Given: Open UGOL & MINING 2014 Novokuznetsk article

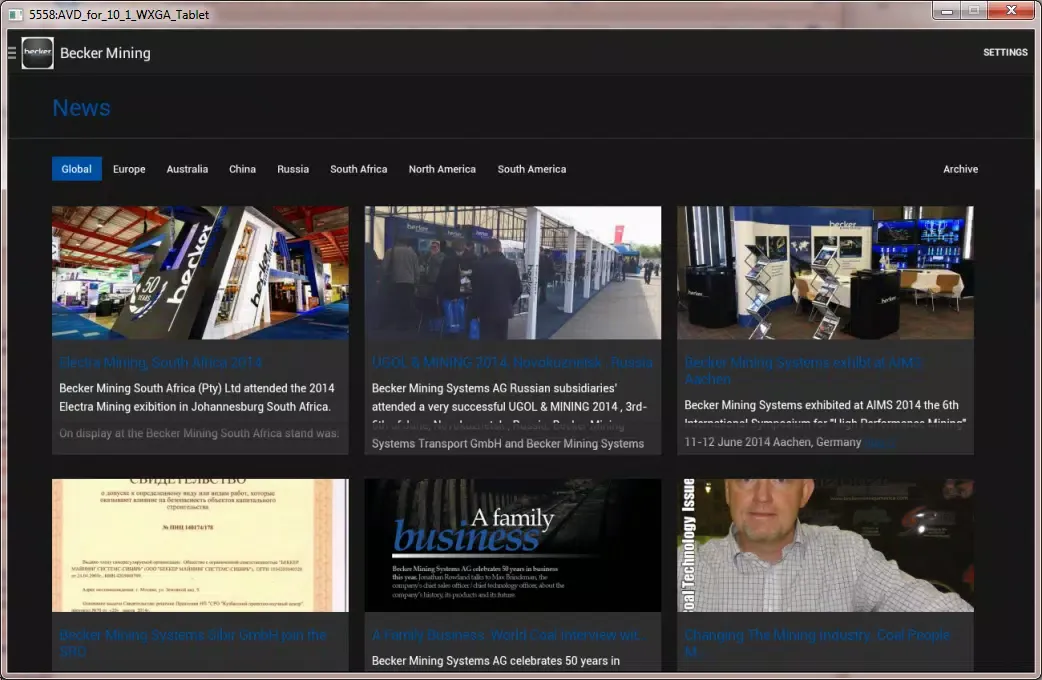Looking at the screenshot, I should [512, 362].
